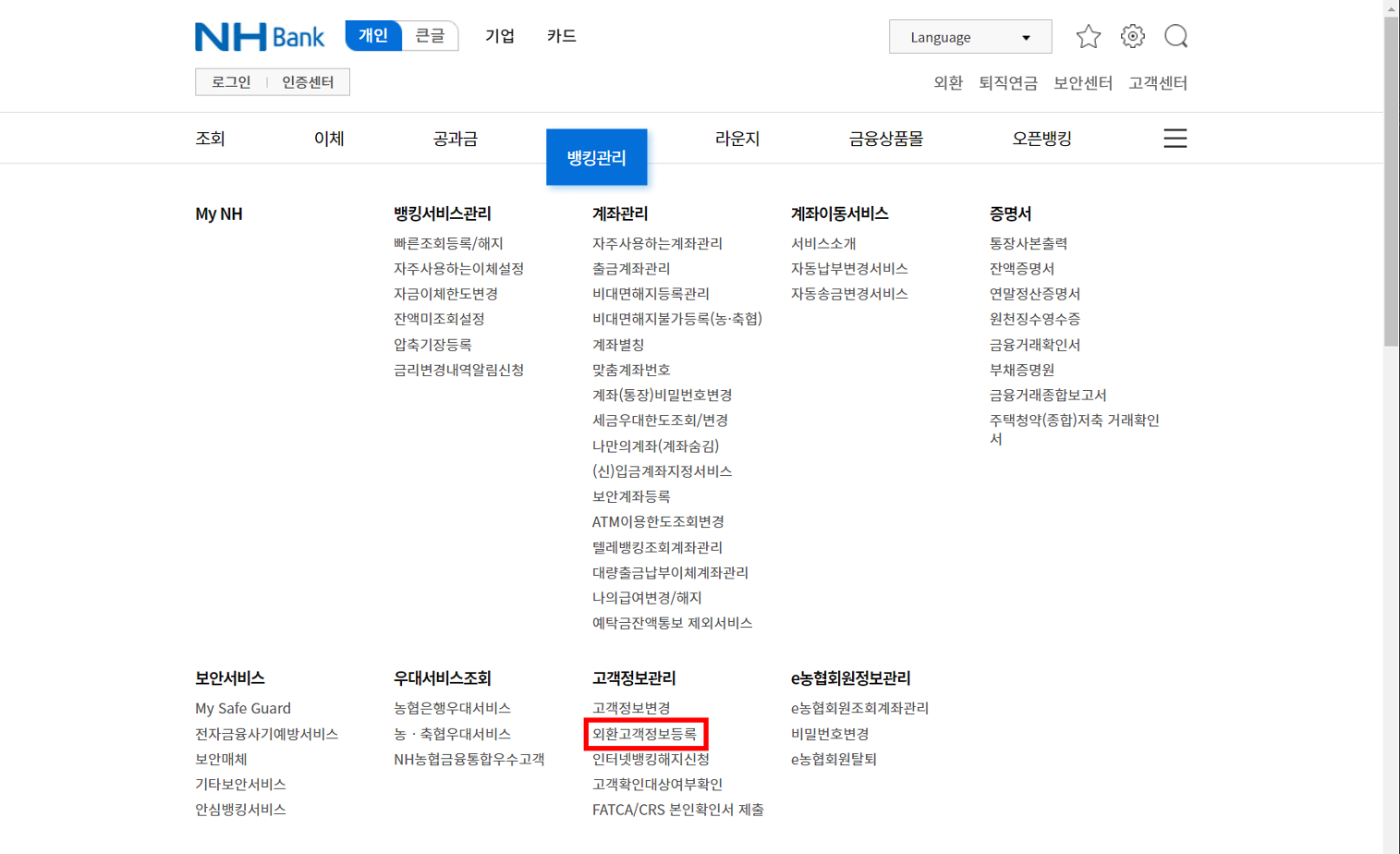Select the 금융상품몰 main menu
The width and height of the screenshot is (1400, 854).
click(886, 139)
